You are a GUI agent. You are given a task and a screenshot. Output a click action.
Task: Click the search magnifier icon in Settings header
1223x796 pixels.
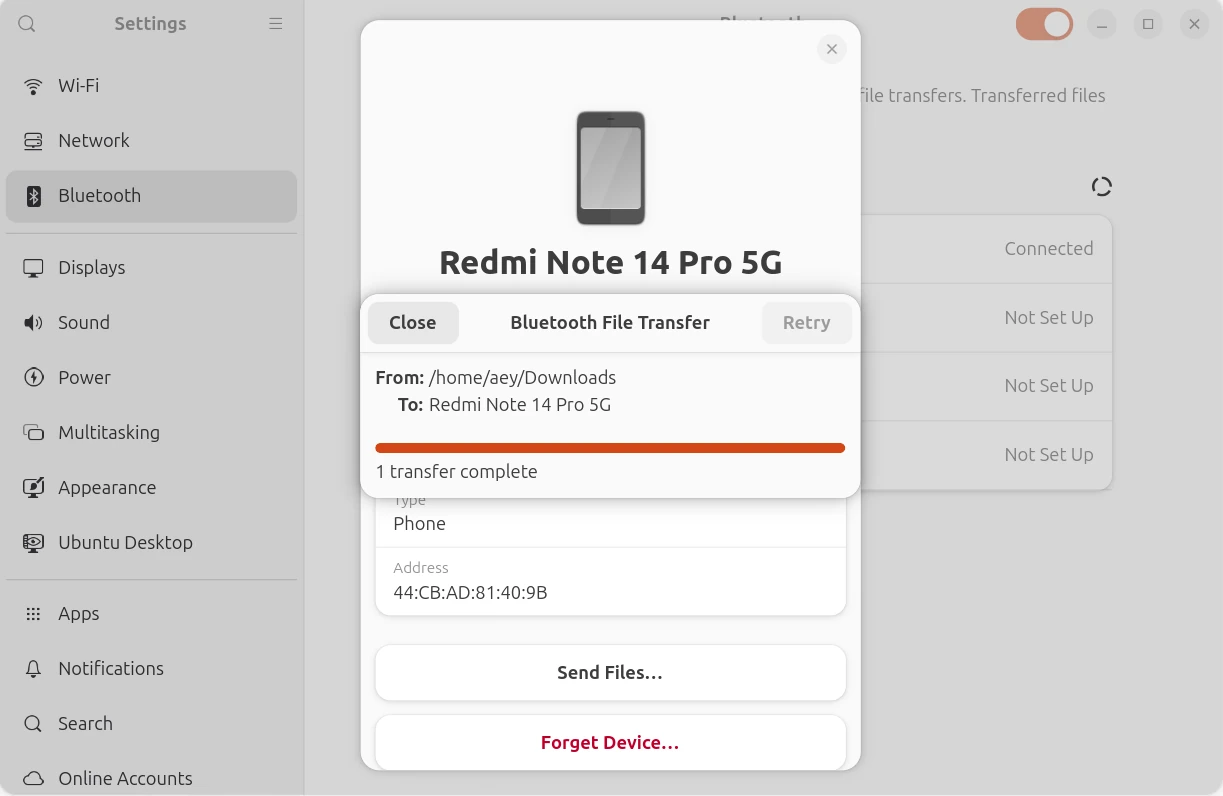click(x=27, y=24)
